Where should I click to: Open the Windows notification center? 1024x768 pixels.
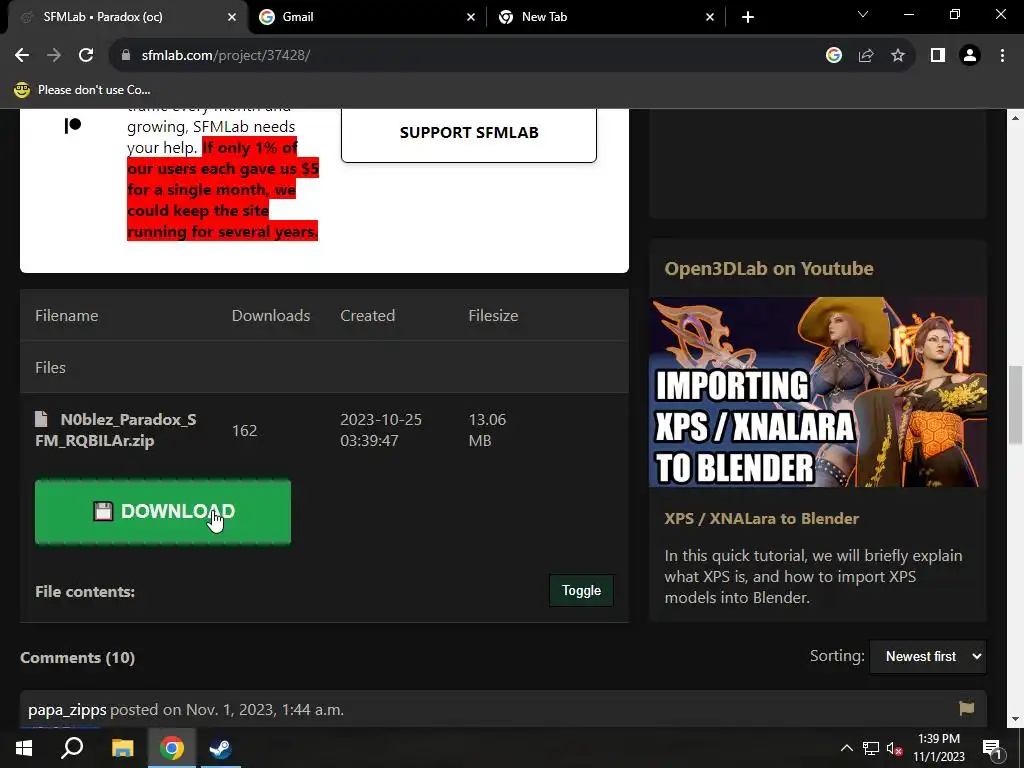point(992,748)
